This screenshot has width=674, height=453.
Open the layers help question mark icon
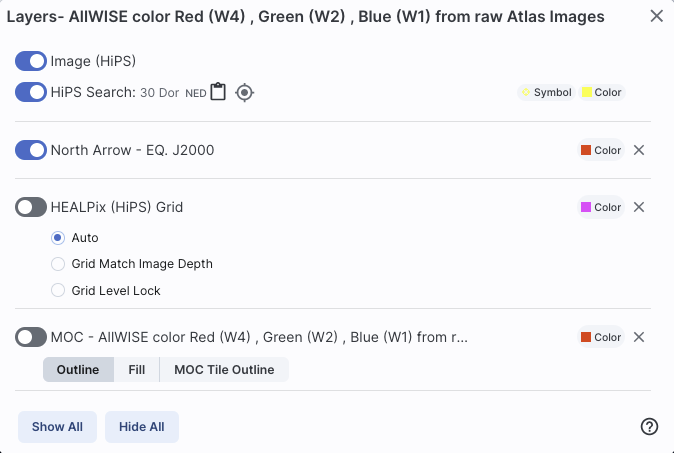pos(649,426)
